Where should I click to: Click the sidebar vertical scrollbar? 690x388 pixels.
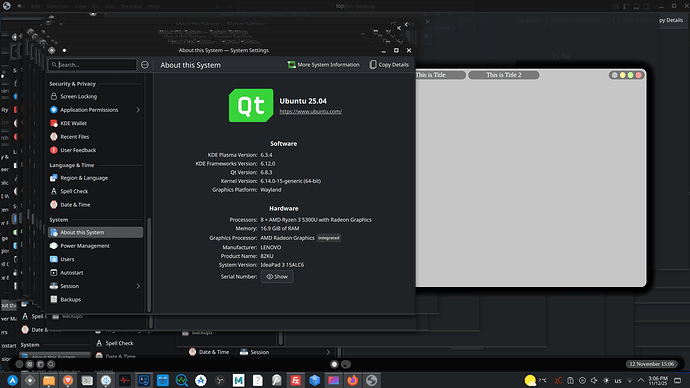pos(149,264)
